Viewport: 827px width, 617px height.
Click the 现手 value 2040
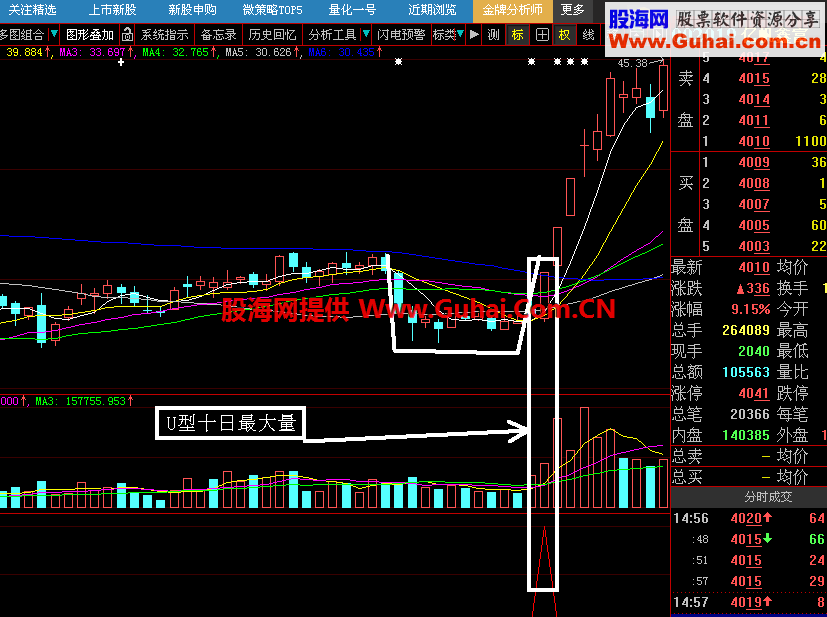coord(754,351)
